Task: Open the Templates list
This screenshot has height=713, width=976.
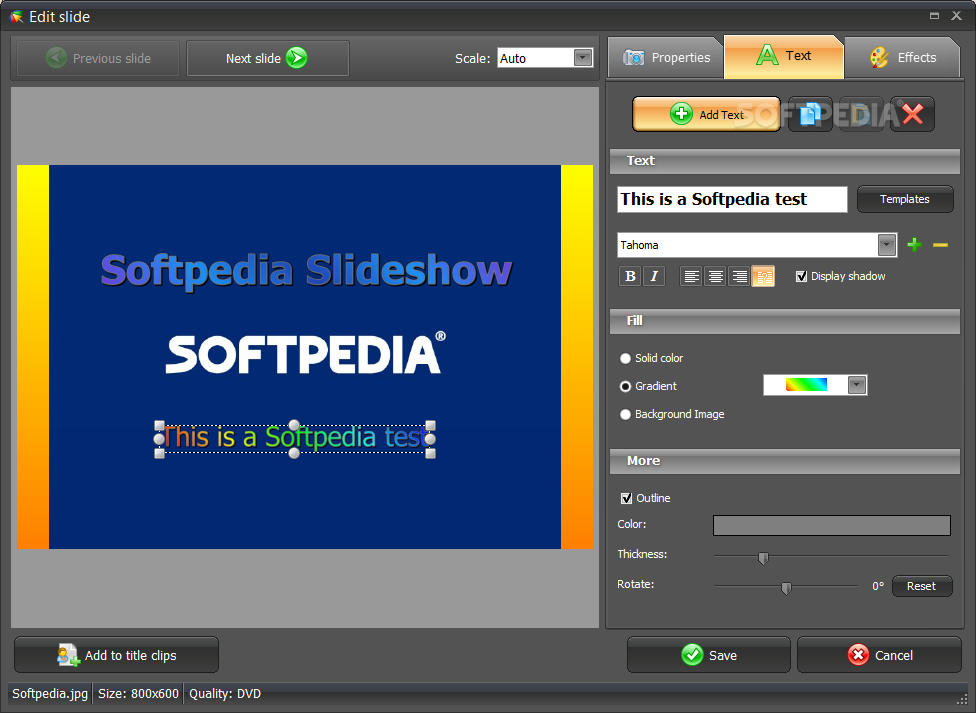Action: [904, 199]
